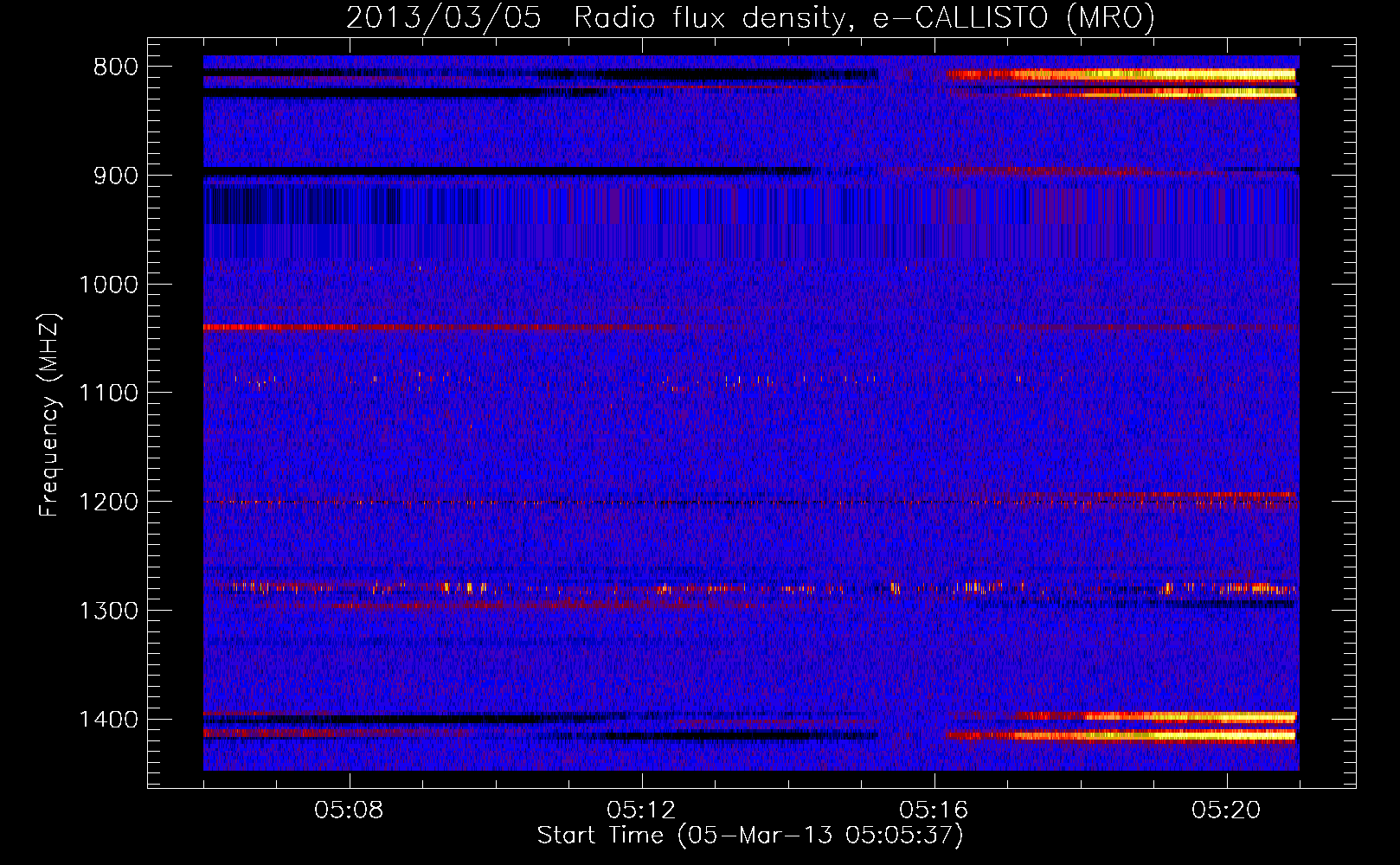The height and width of the screenshot is (865, 1400).
Task: Click the 1200 frequency tick label
Action: click(x=108, y=503)
